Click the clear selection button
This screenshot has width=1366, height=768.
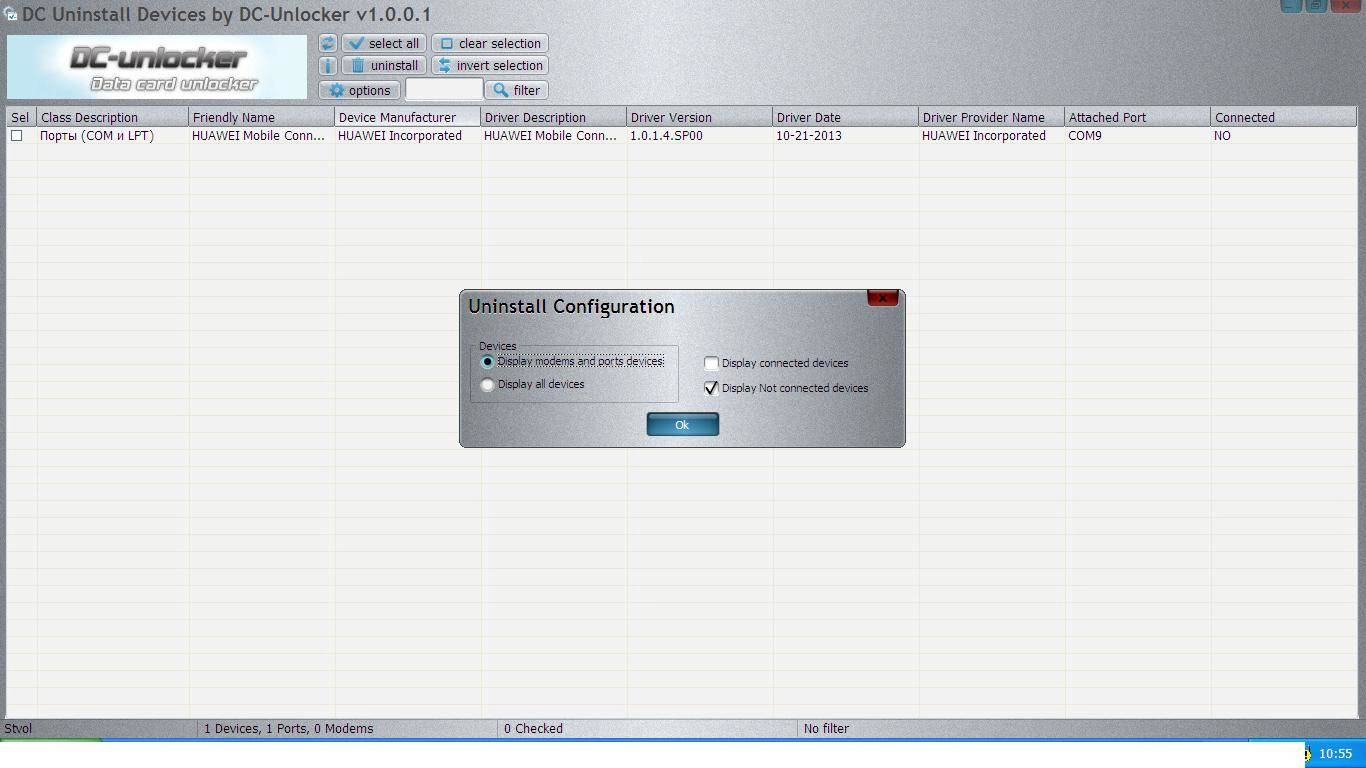490,43
